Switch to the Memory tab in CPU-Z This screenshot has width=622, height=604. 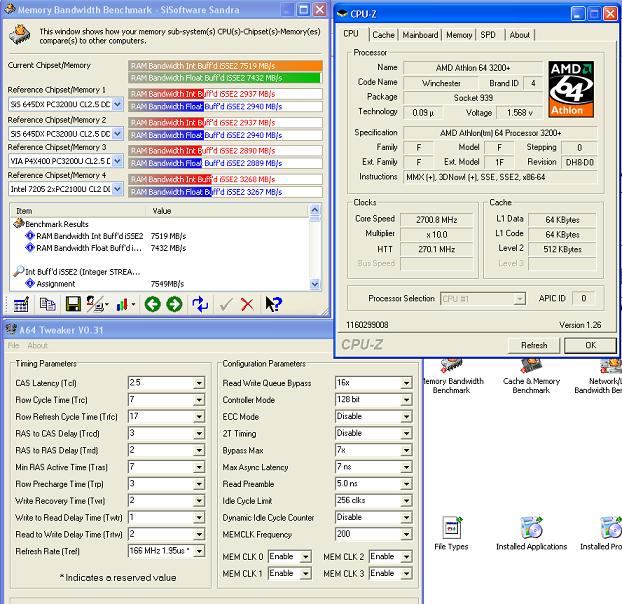click(x=459, y=35)
